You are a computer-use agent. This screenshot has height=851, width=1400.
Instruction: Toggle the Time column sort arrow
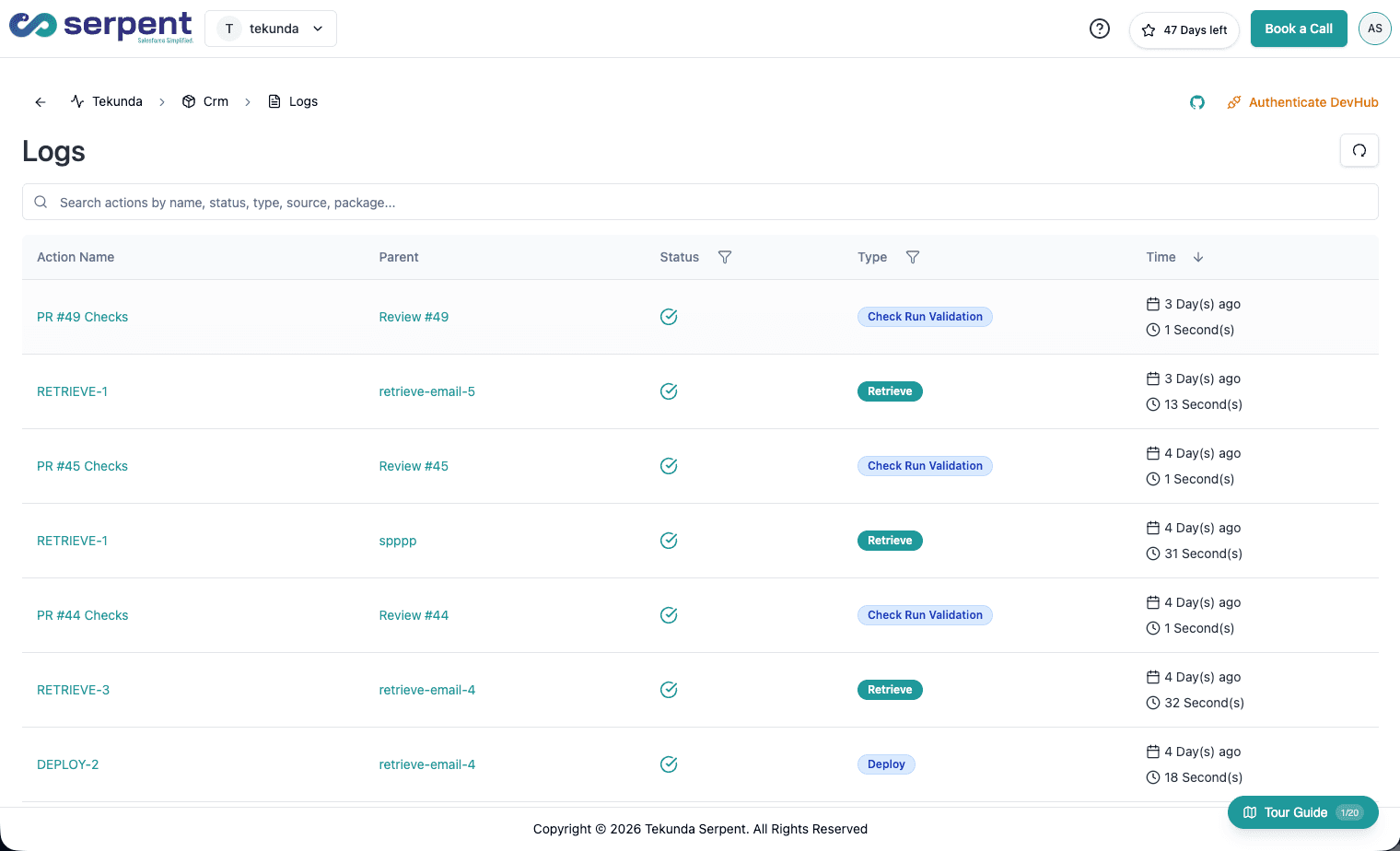click(x=1198, y=257)
